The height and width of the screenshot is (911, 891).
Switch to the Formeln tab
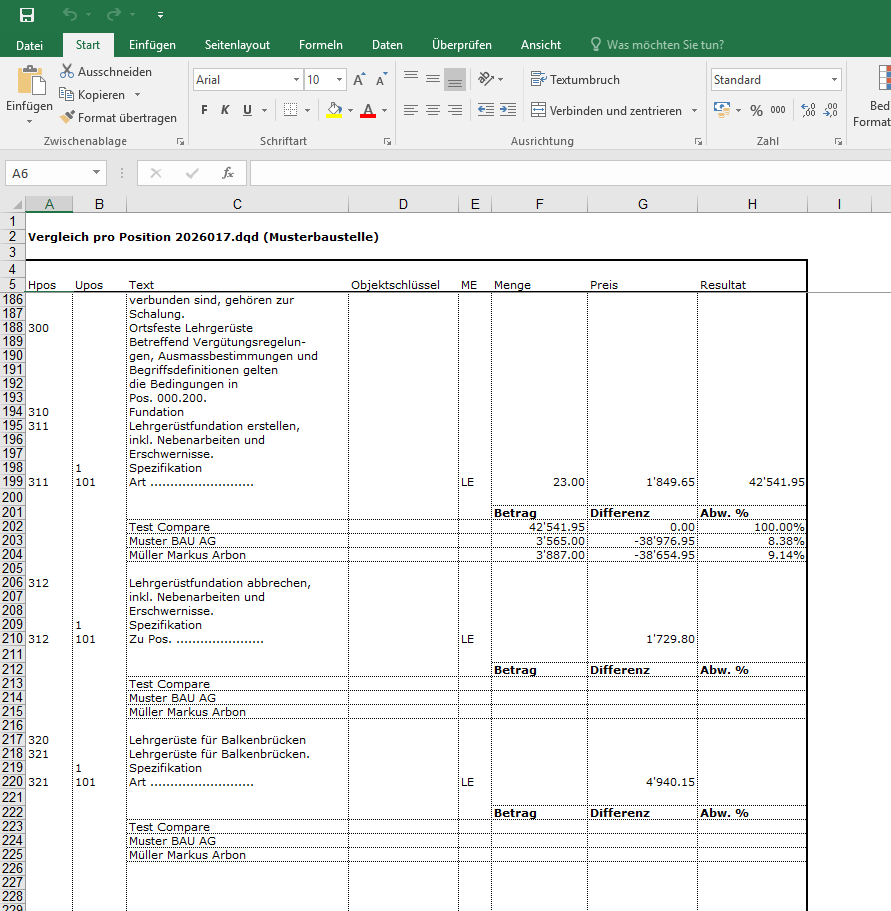pyautogui.click(x=321, y=45)
